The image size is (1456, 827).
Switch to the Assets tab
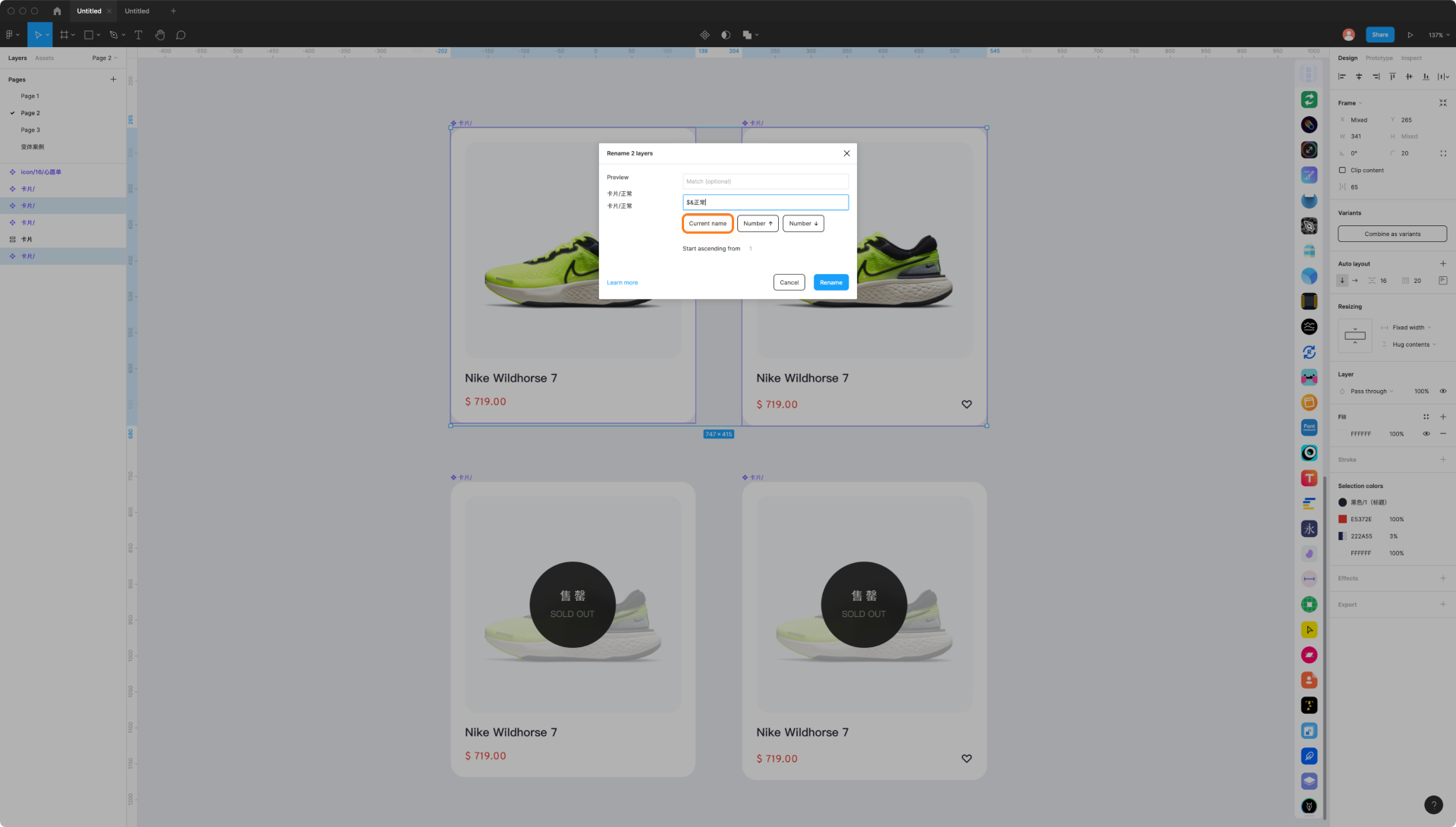coord(44,58)
